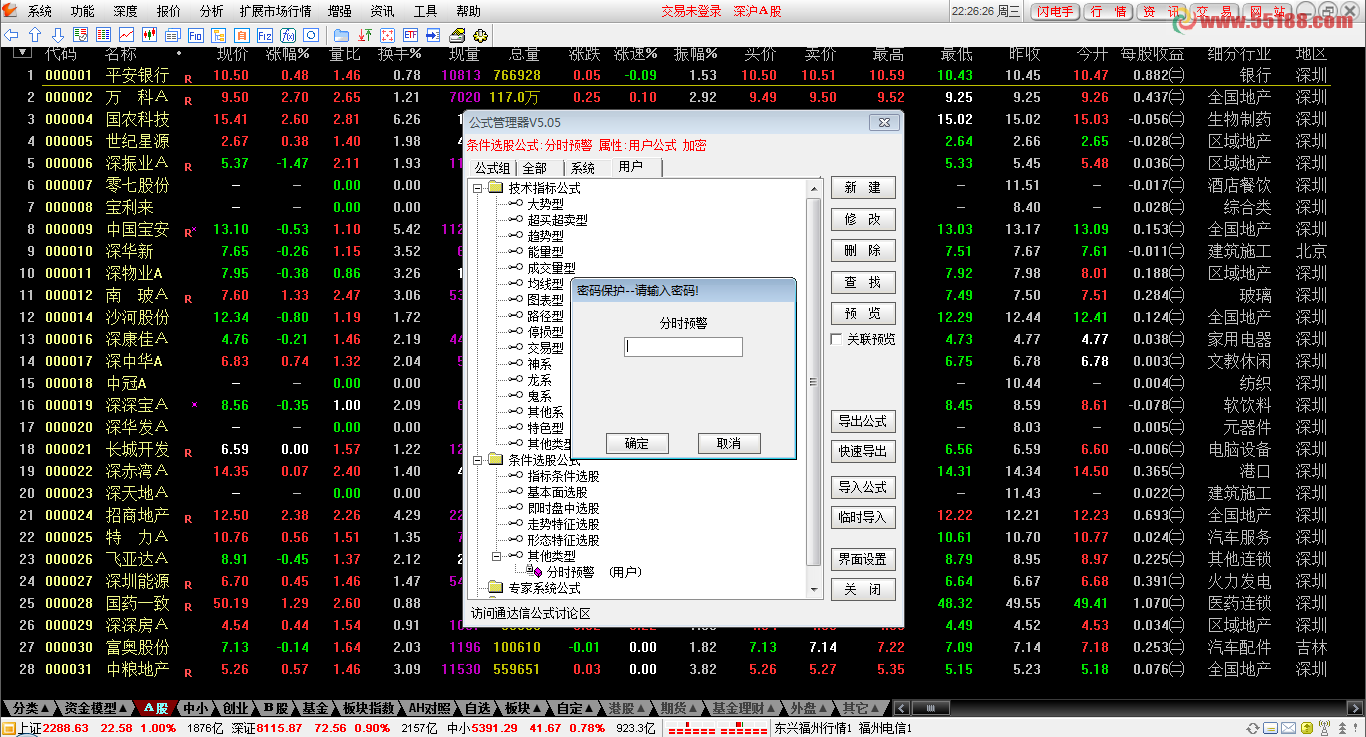
Task: Select the 分时预警 (用户) formula item
Action: click(x=594, y=572)
